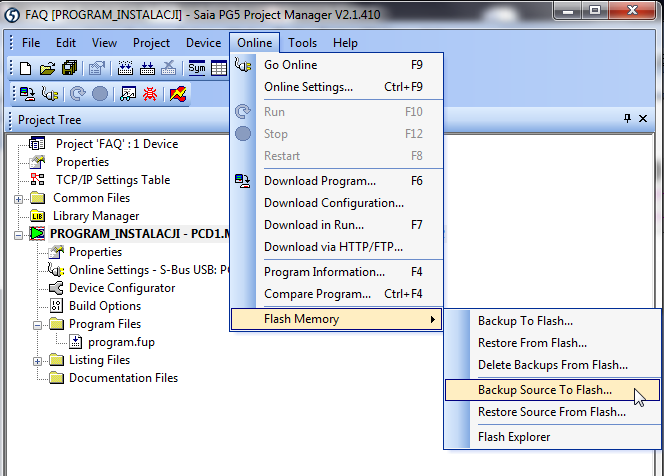Click the Download Program toolbar icon
Image resolution: width=664 pixels, height=476 pixels.
tap(28, 94)
